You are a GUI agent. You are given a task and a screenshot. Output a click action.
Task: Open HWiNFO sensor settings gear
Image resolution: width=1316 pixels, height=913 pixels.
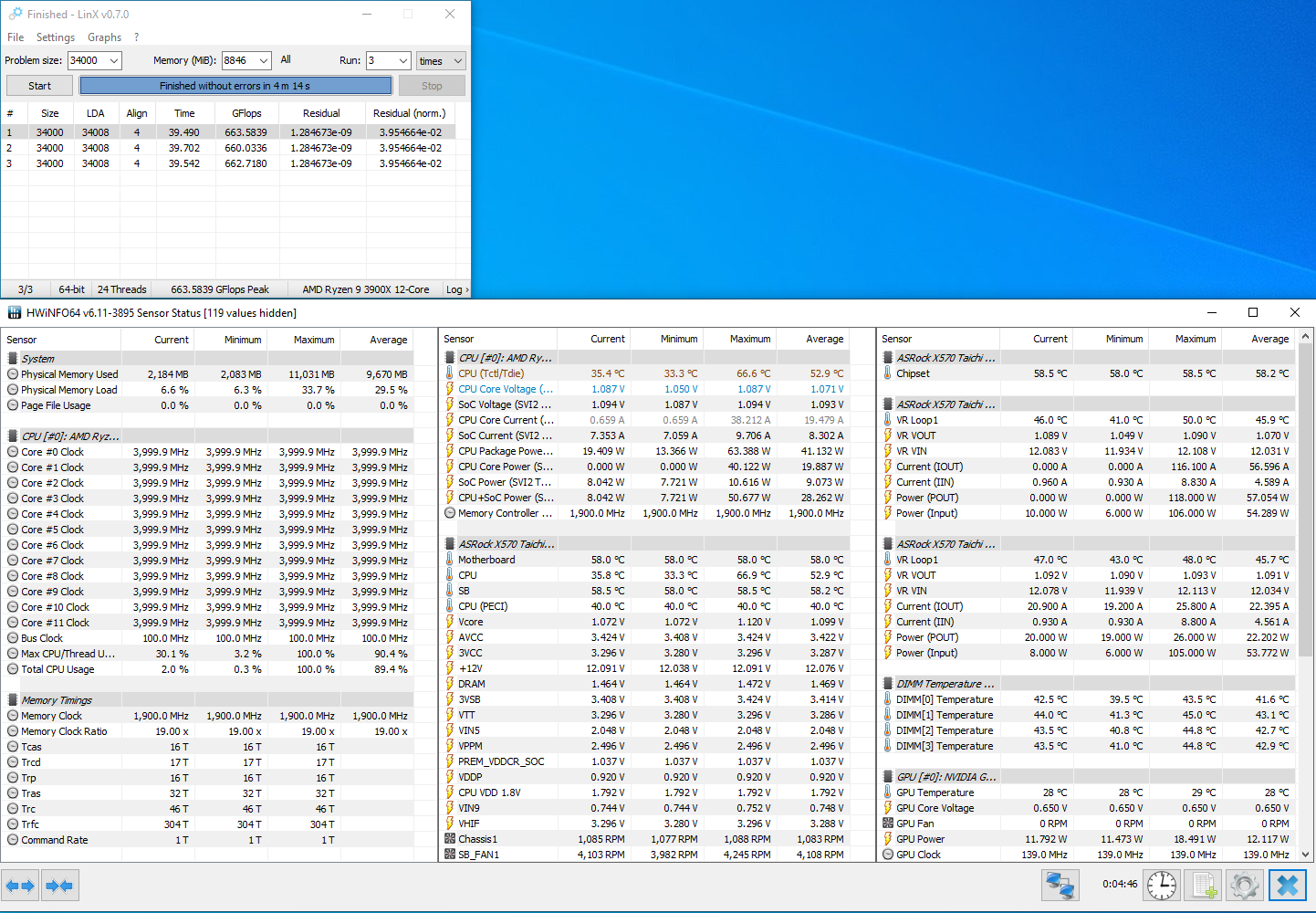(x=1244, y=885)
